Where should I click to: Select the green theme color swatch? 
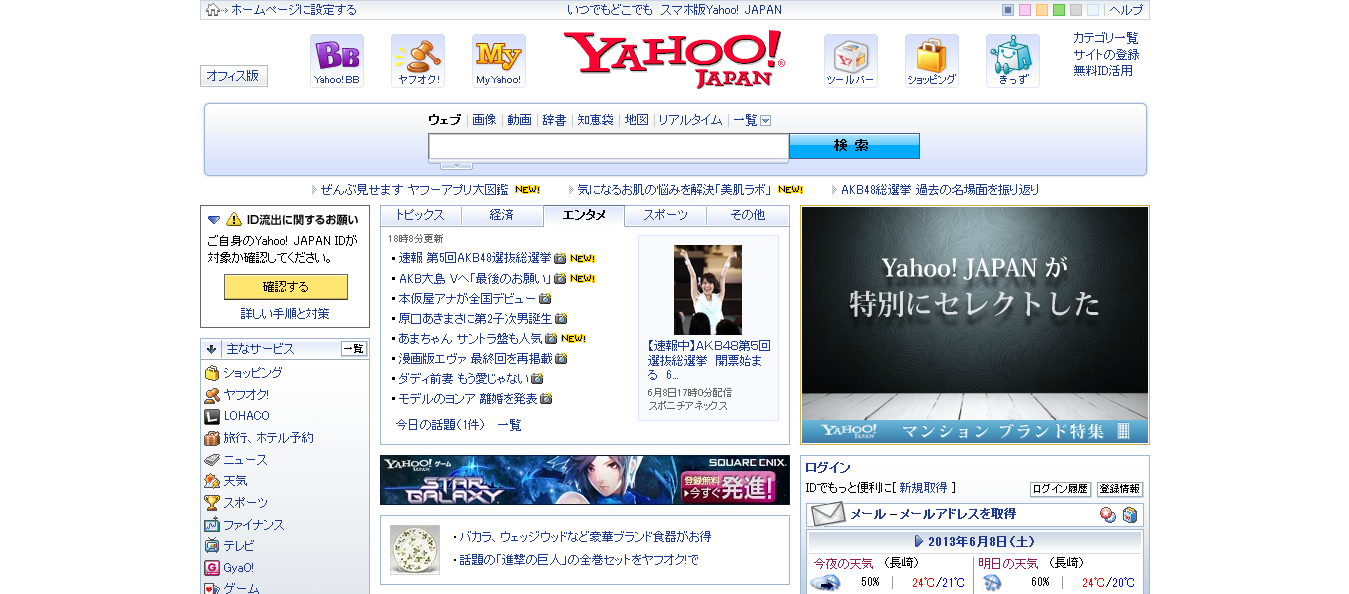click(1059, 10)
